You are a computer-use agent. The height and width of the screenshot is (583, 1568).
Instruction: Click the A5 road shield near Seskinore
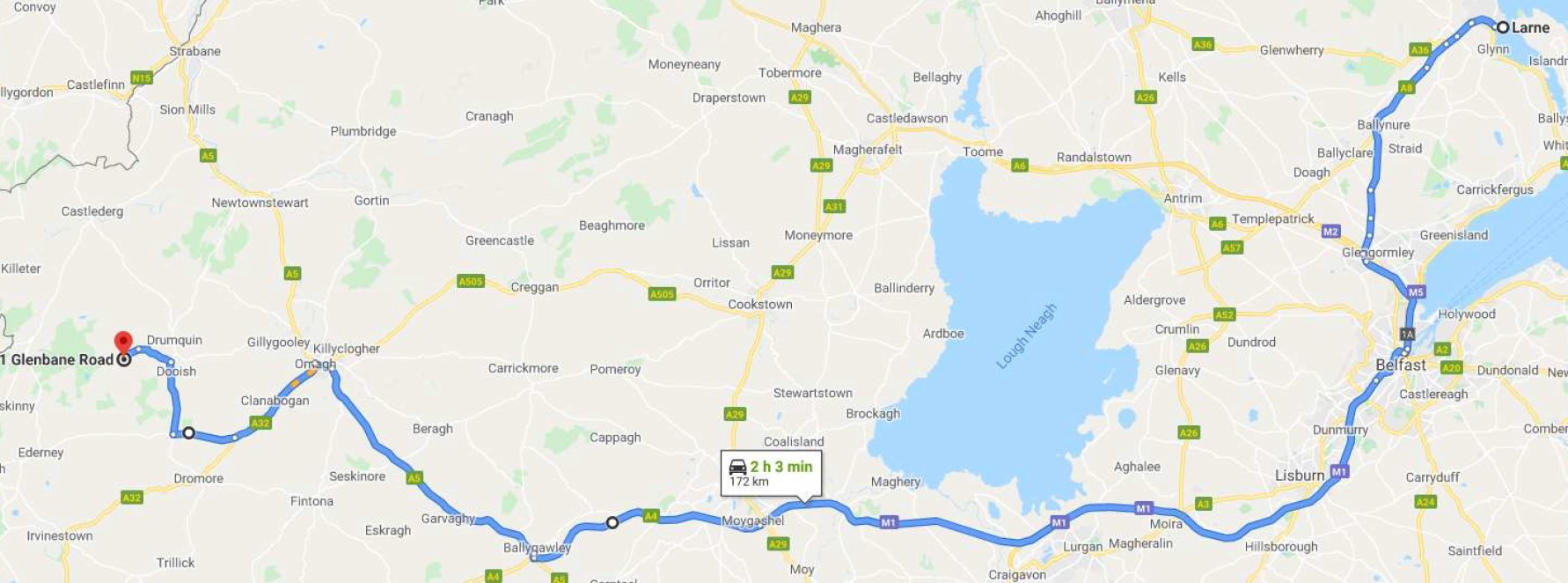[414, 478]
